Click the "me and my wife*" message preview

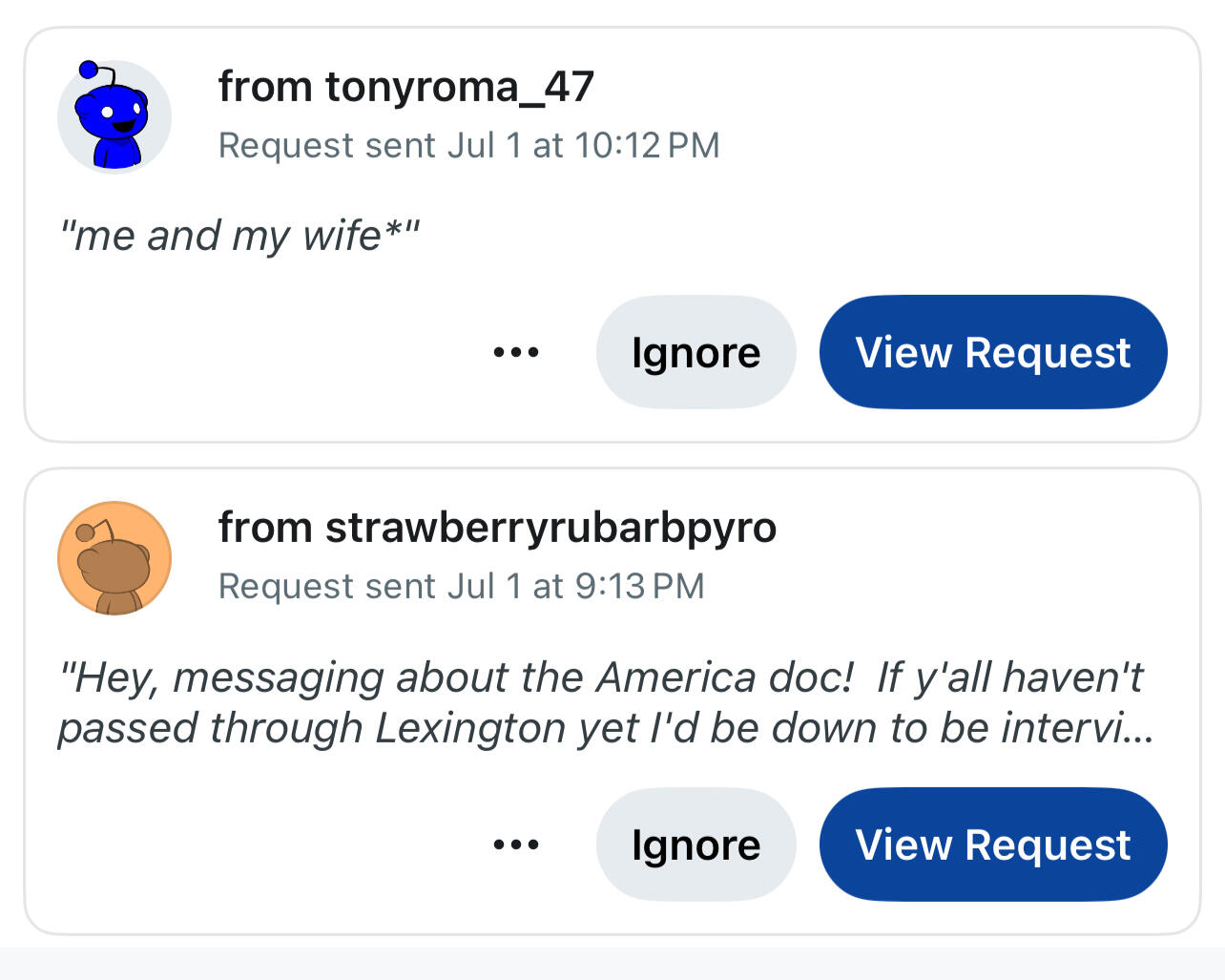pos(239,236)
